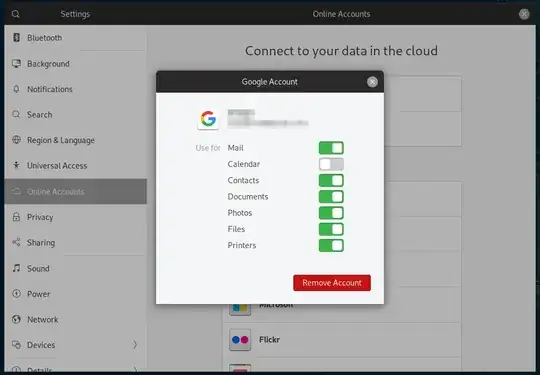The width and height of the screenshot is (540, 375).
Task: Click the Privacy lock icon
Action: tap(16, 217)
